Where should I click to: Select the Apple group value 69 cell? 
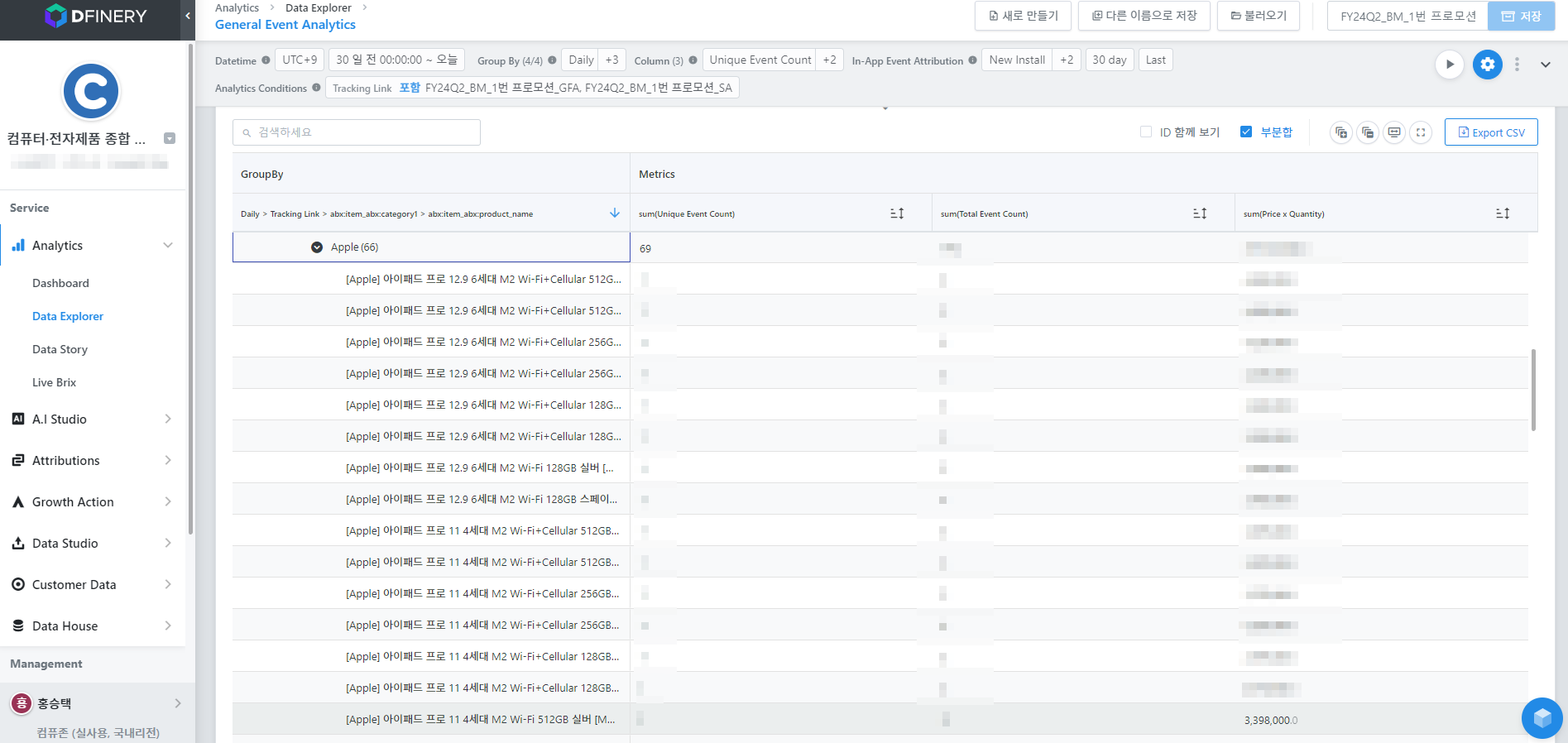coord(780,247)
